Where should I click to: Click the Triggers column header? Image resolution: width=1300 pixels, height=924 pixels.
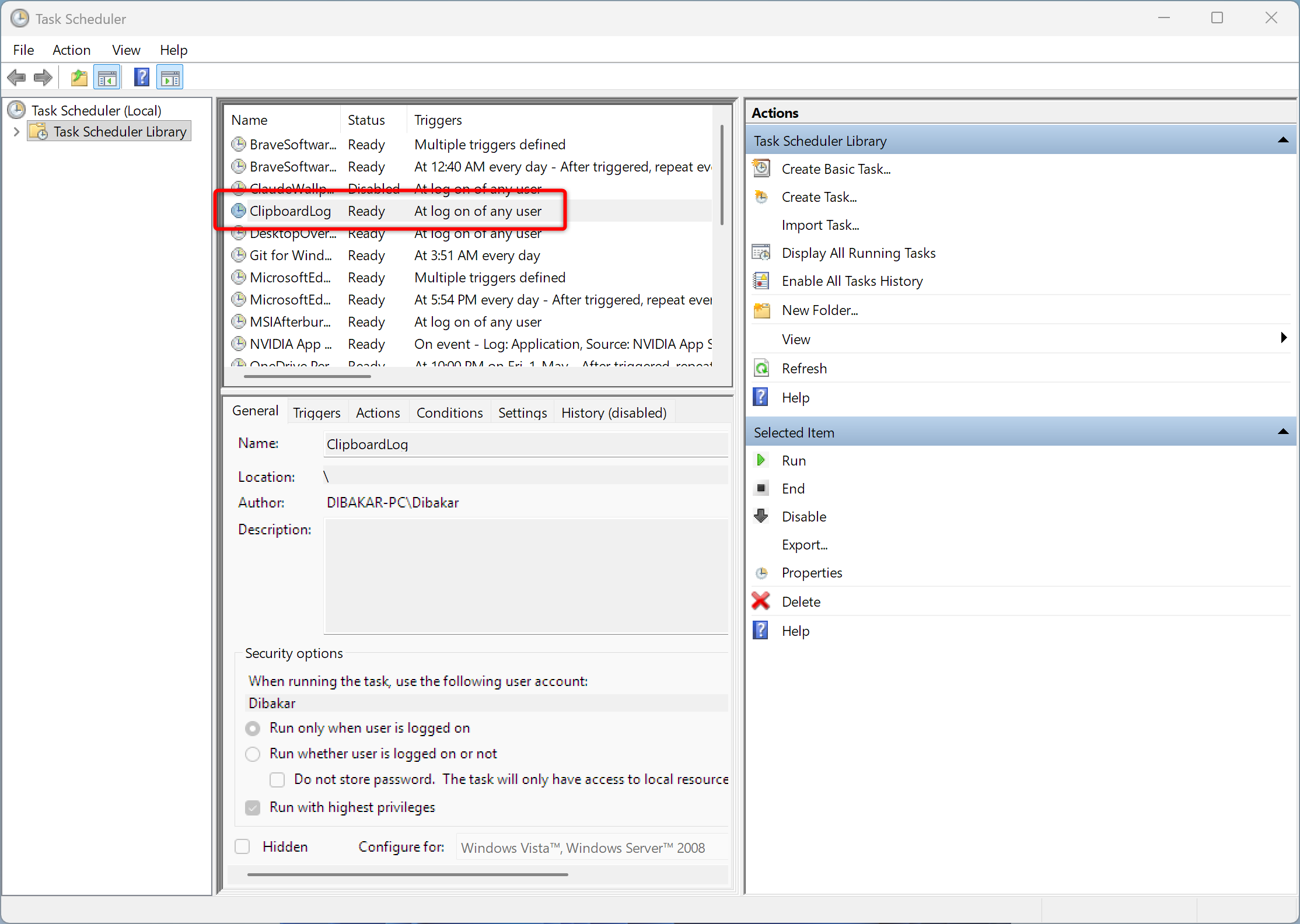[559, 120]
